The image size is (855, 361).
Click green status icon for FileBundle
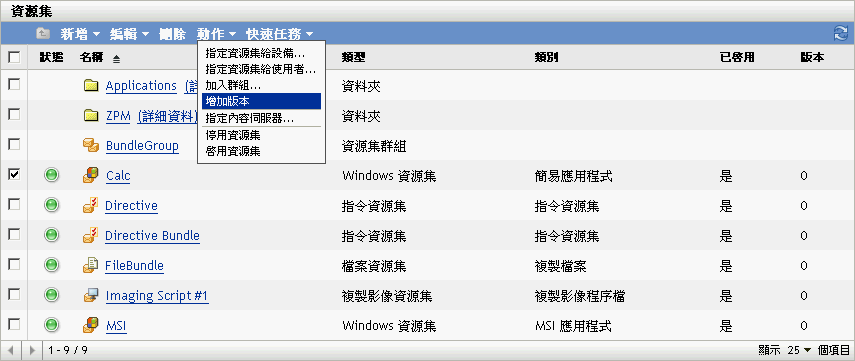[51, 265]
